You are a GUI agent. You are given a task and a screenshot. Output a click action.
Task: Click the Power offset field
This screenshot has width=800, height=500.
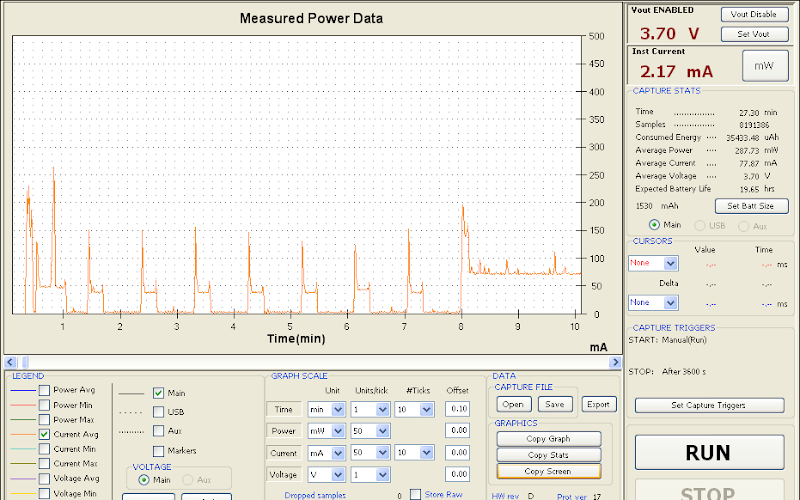coord(458,431)
